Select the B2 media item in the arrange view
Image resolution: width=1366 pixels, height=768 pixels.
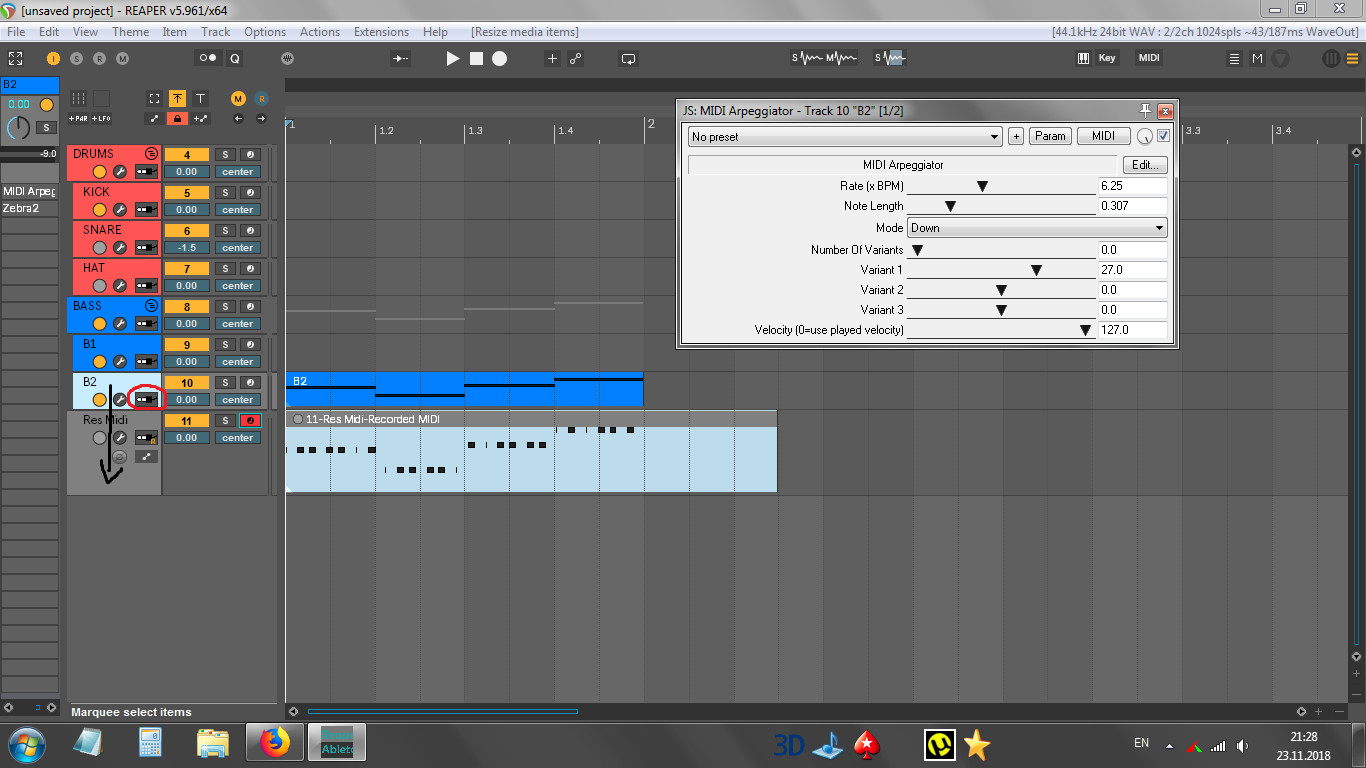point(464,390)
